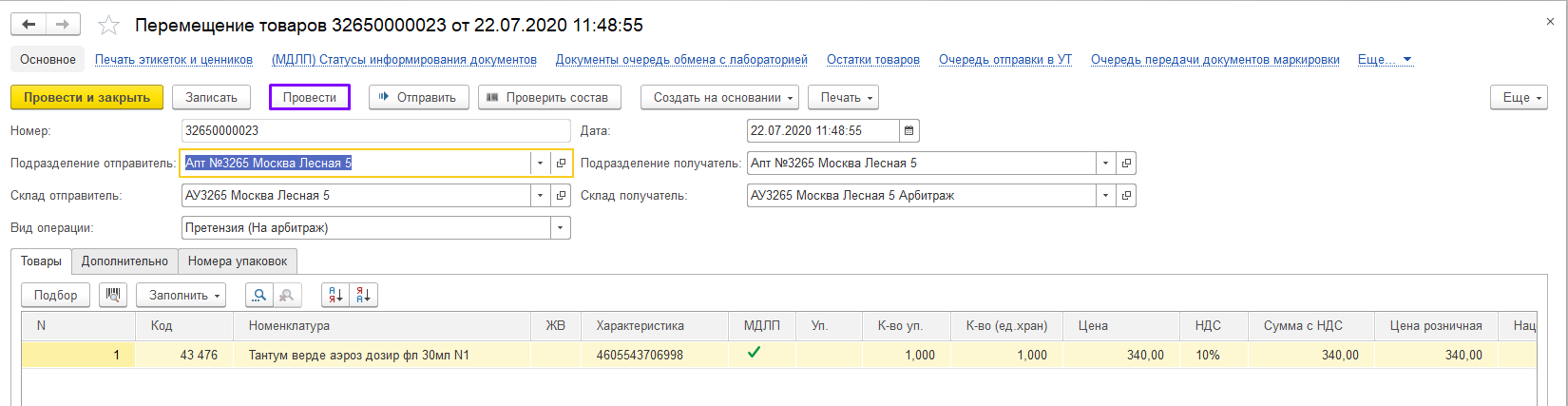Expand the sender warehouse dropdown

[540, 196]
